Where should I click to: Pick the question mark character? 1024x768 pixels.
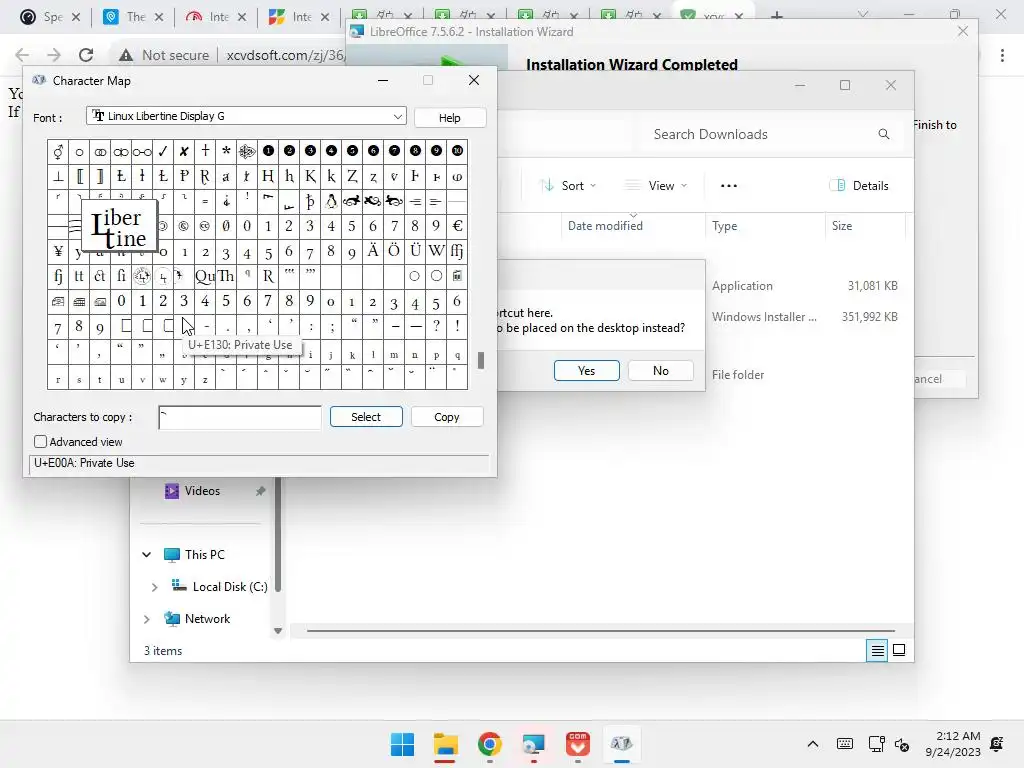436,326
